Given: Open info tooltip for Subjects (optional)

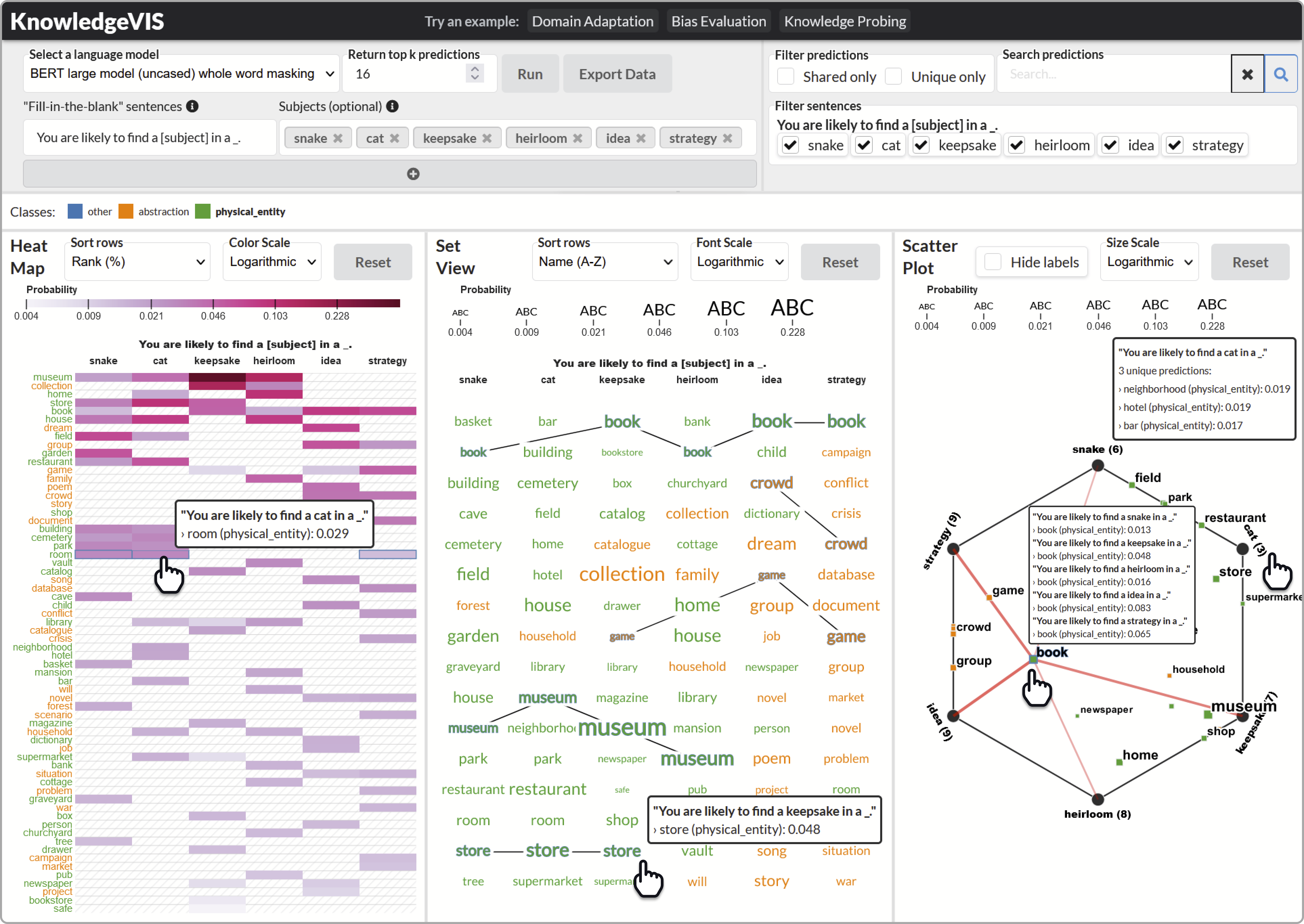Looking at the screenshot, I should 392,106.
